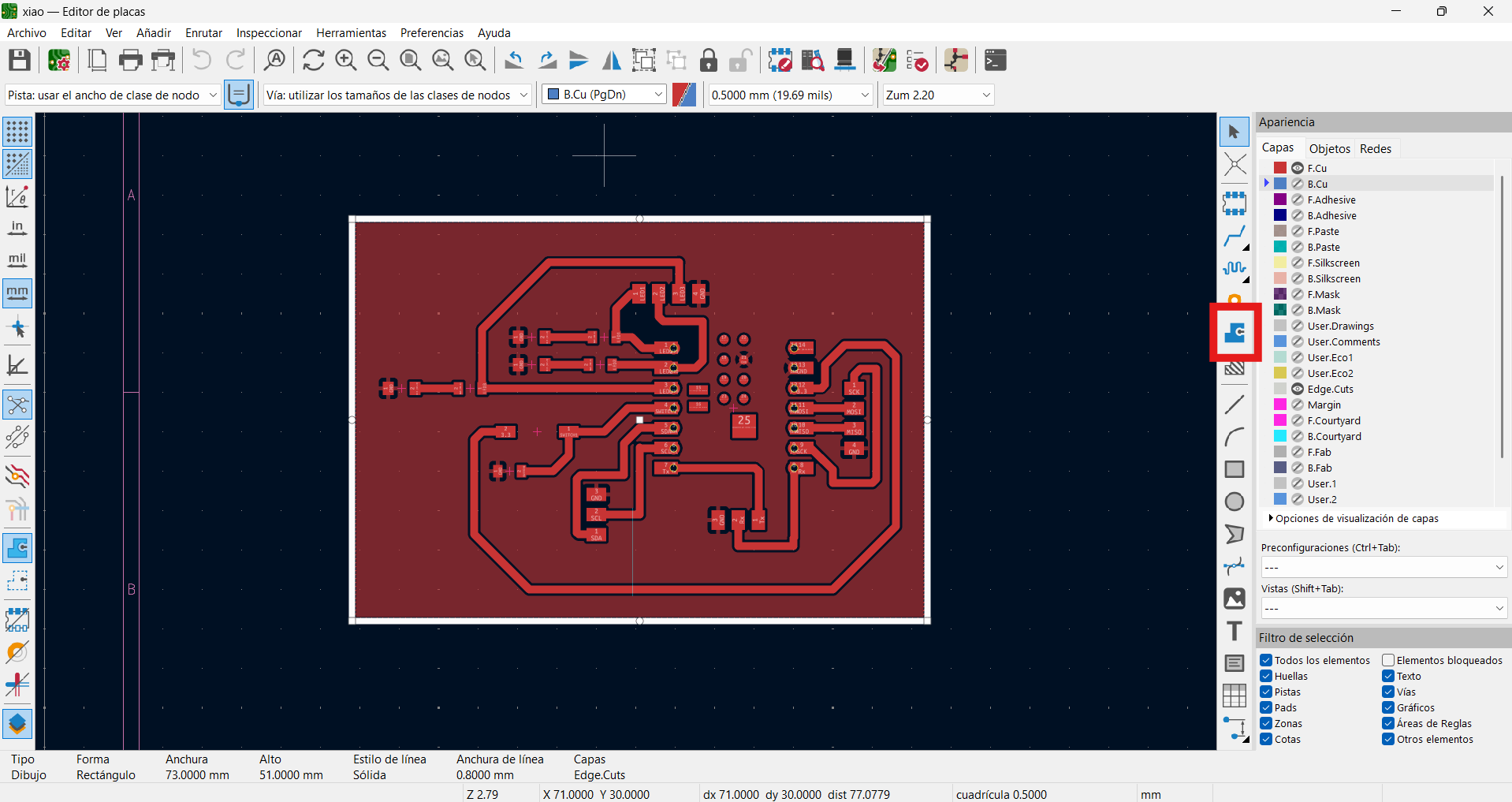
Task: Click the Print icon
Action: pos(130,60)
